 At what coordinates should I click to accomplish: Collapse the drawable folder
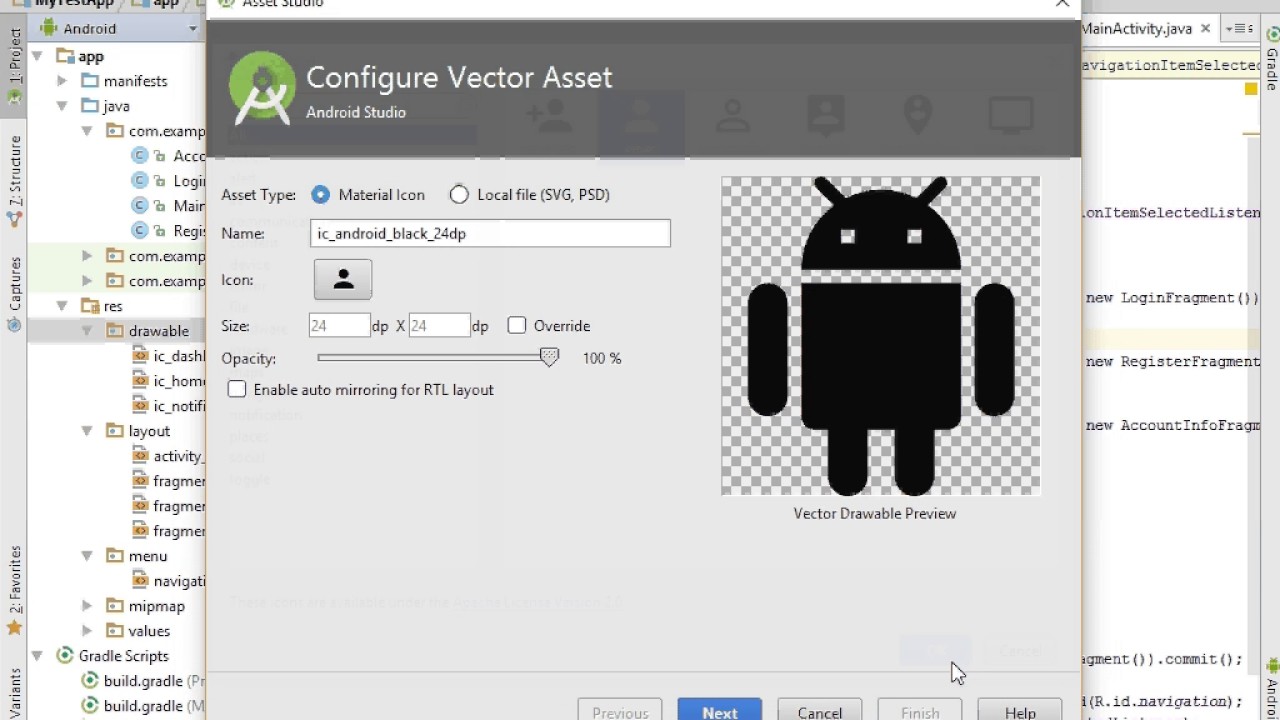click(87, 330)
